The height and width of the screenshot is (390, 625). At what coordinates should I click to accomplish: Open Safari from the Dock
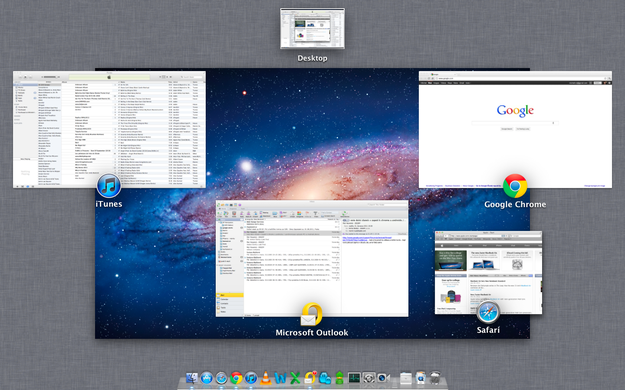pyautogui.click(x=221, y=378)
